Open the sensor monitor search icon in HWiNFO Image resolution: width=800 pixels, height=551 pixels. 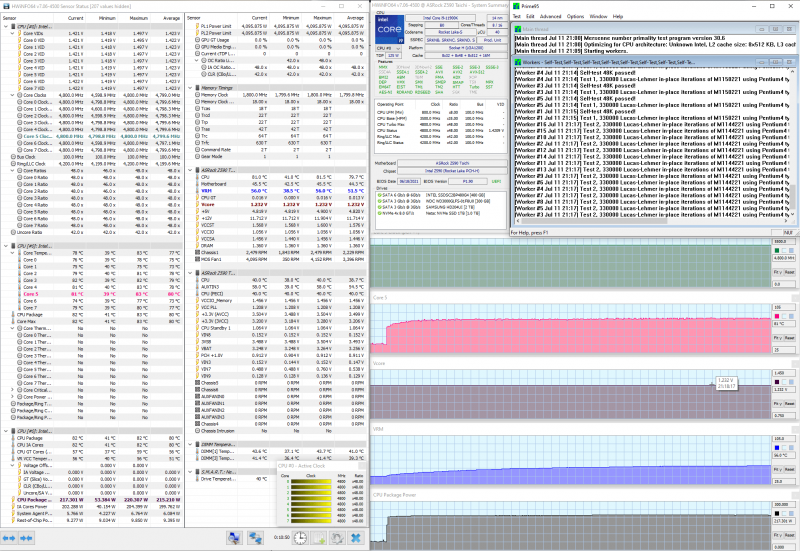[234, 538]
